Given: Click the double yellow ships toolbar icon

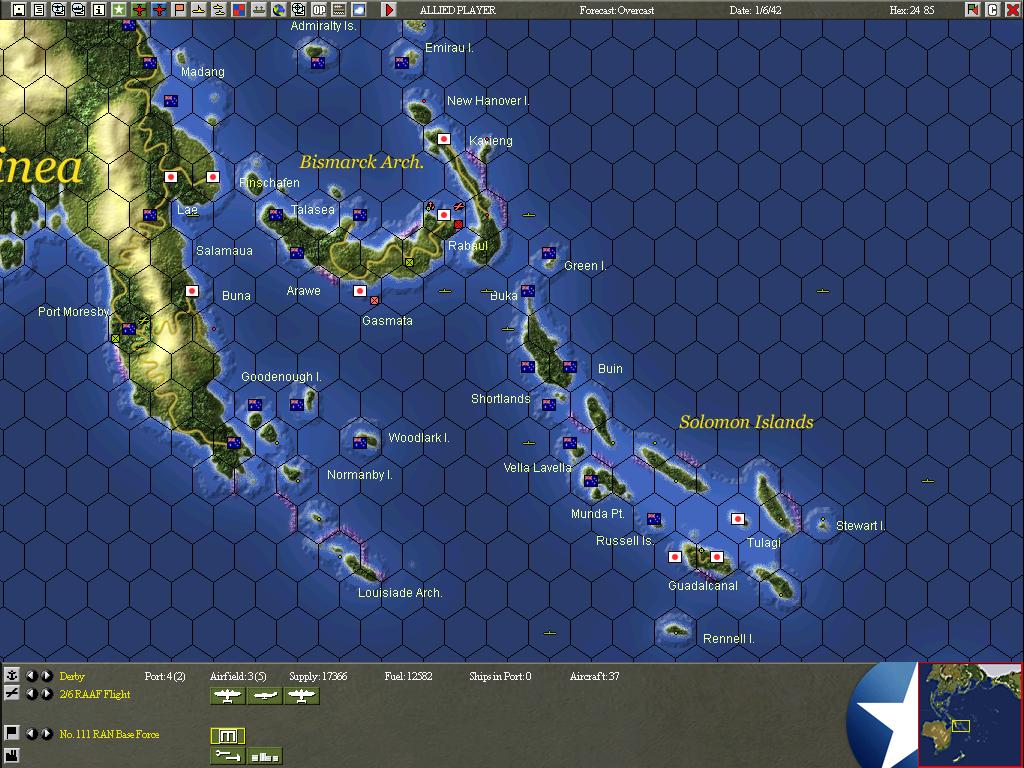Looking at the screenshot, I should pos(219,10).
